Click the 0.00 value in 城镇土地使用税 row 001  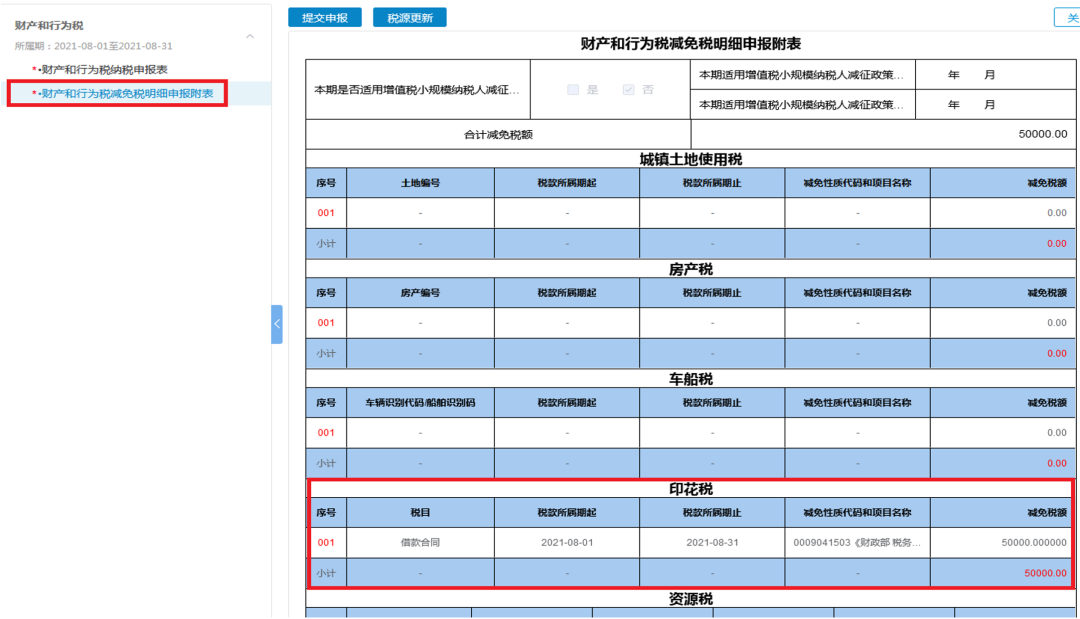pos(1057,213)
